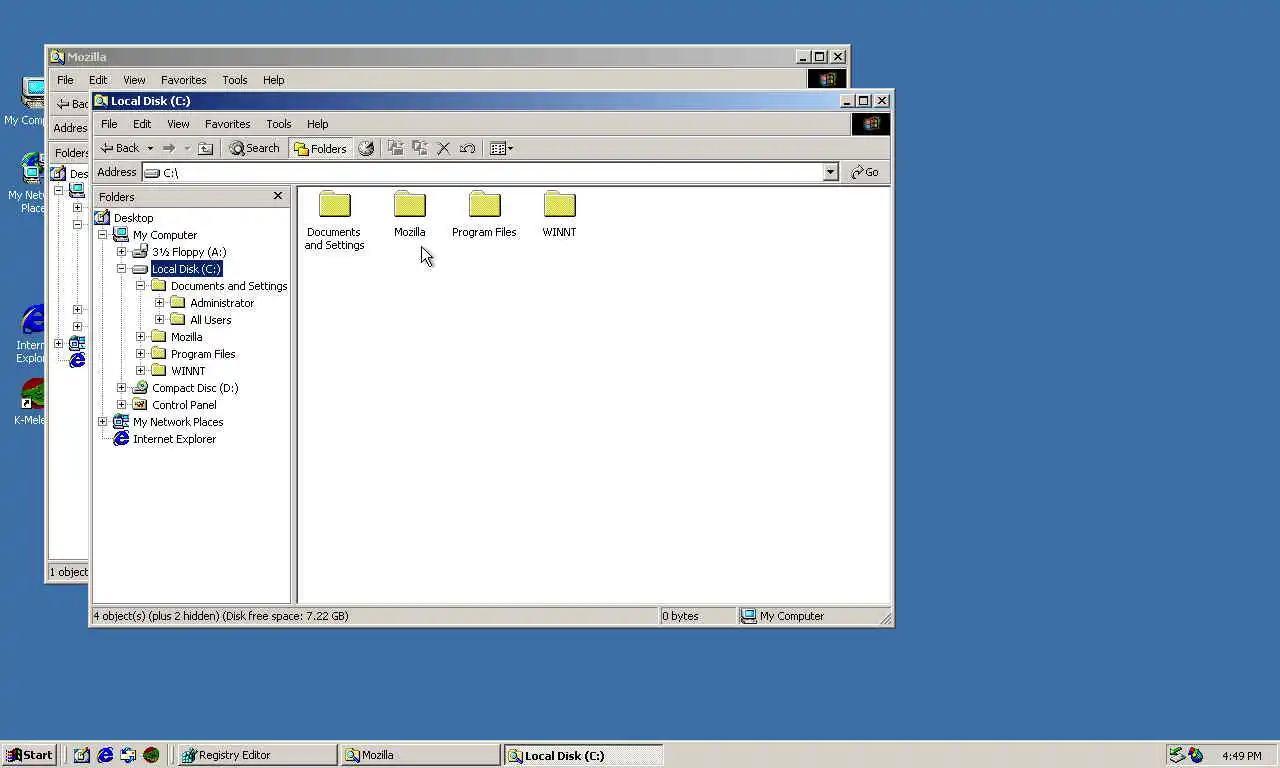Open the Views dropdown toolbar button
This screenshot has height=768, width=1280.
pos(502,148)
